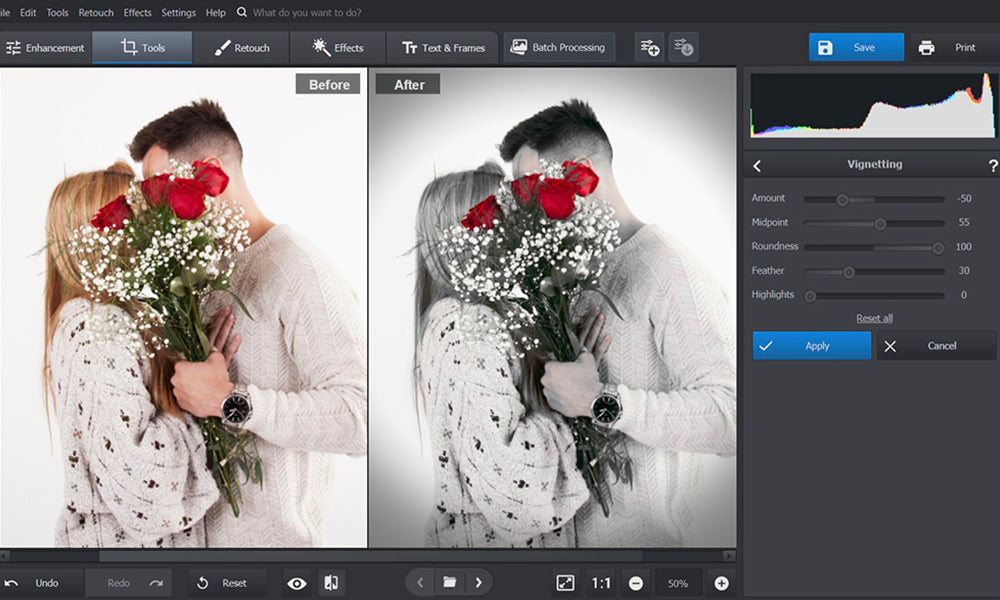Apply the vignette settings
Image resolution: width=1000 pixels, height=600 pixels.
(811, 345)
